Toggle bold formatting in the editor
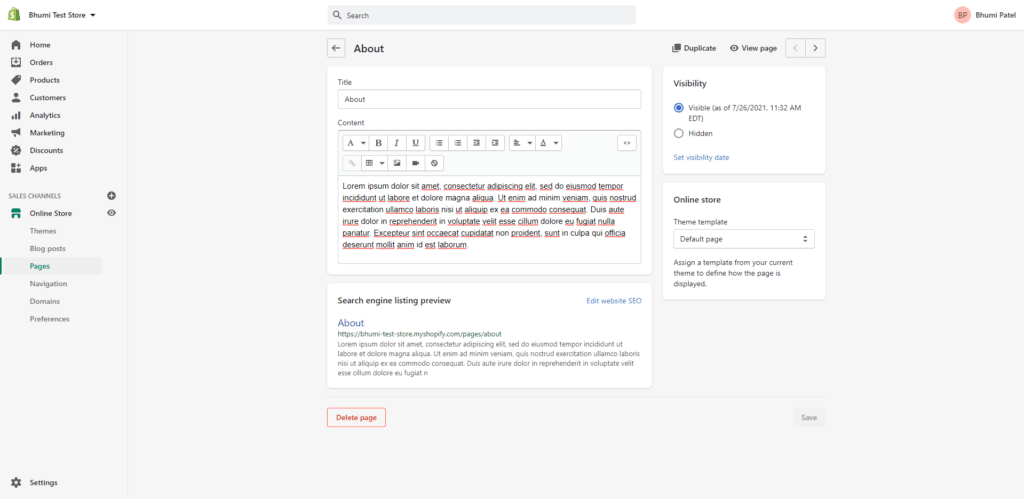 379,143
